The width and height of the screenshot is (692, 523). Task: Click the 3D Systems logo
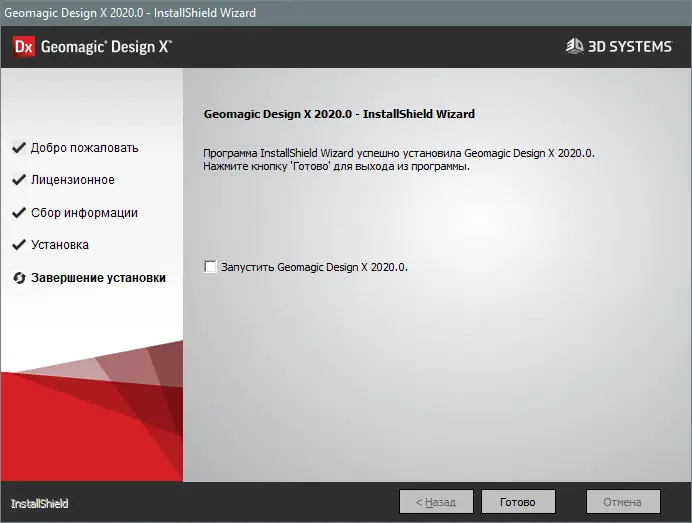(619, 46)
